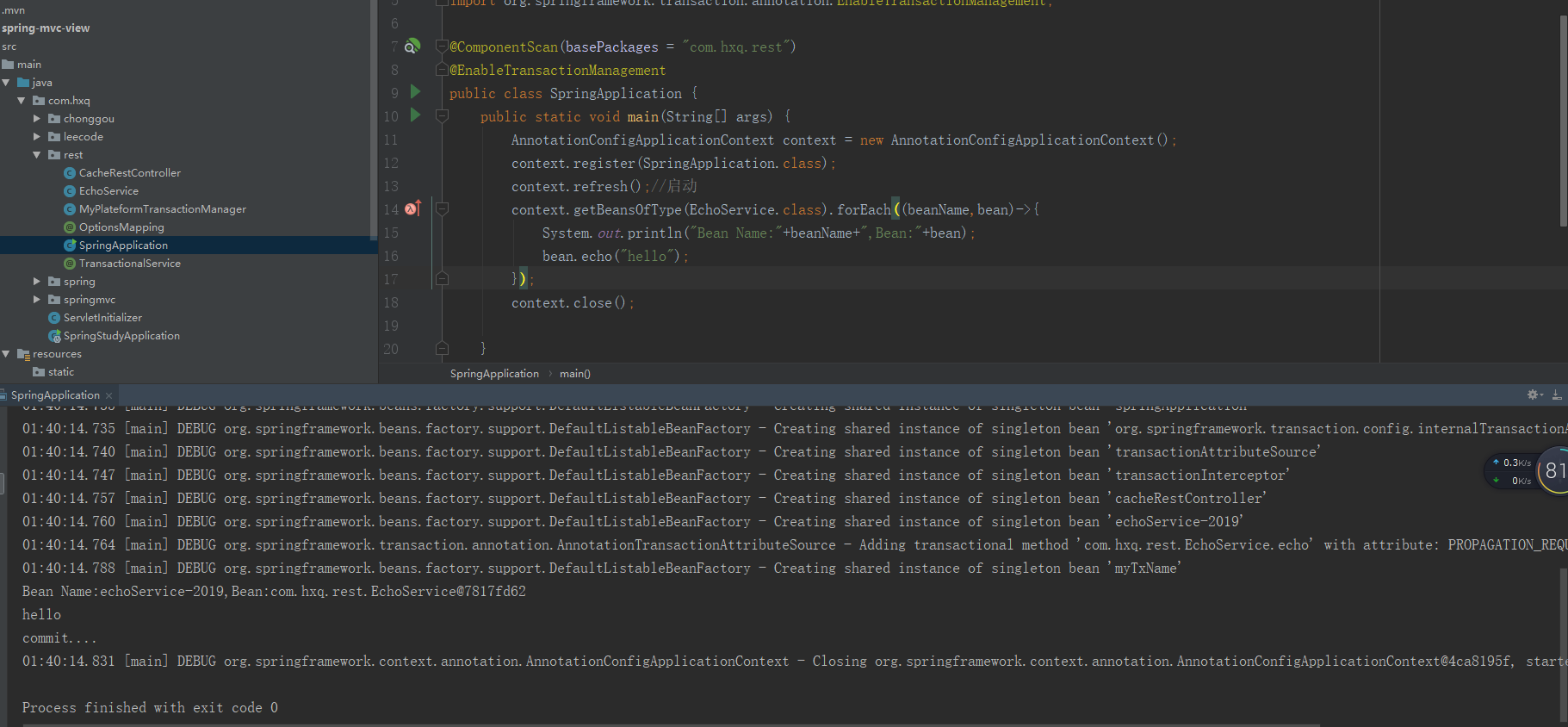This screenshot has width=1568, height=727.
Task: Expand the chonggou package
Action: [37, 119]
